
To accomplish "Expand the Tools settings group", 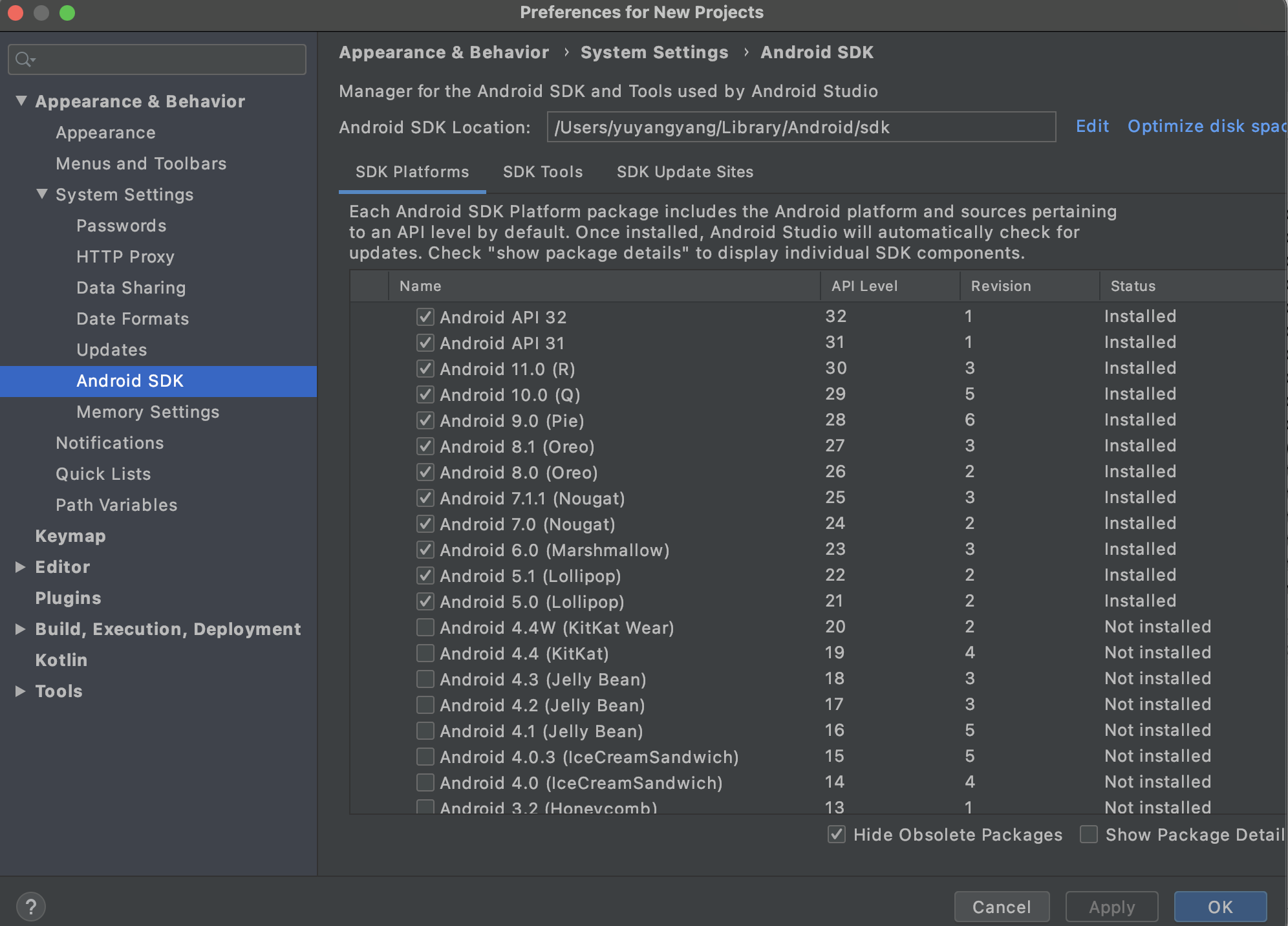I will point(21,691).
